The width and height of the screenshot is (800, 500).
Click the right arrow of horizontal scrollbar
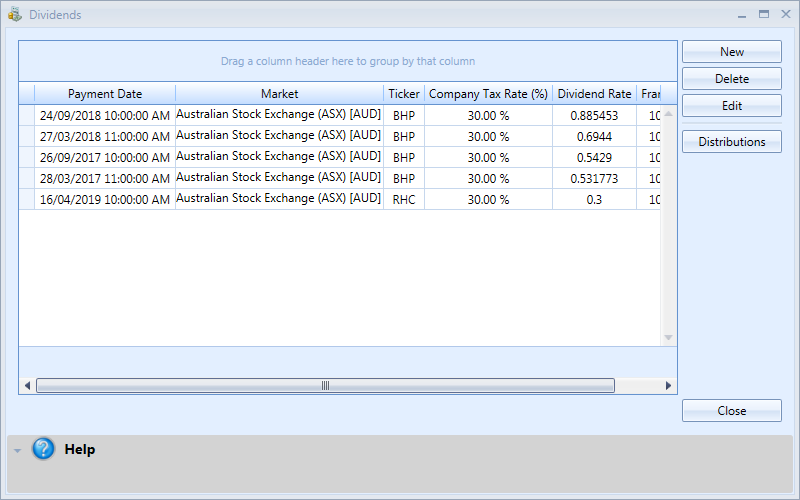(x=668, y=386)
